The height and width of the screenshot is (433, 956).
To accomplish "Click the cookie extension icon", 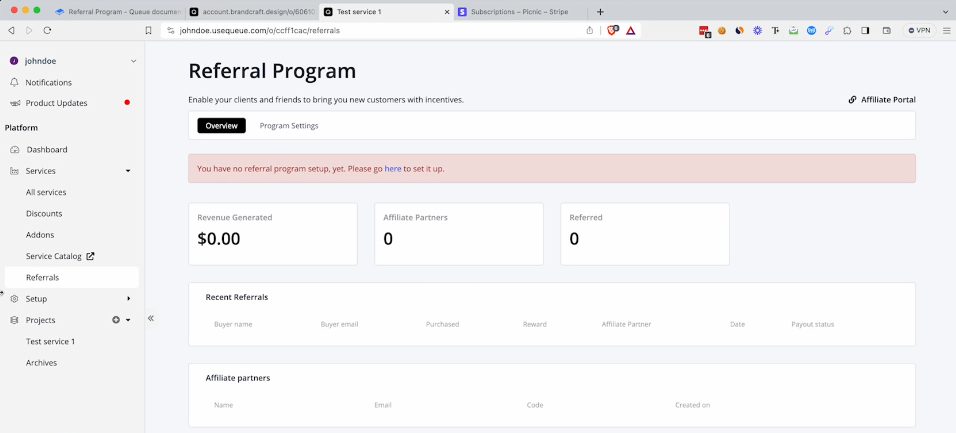I will click(x=722, y=30).
